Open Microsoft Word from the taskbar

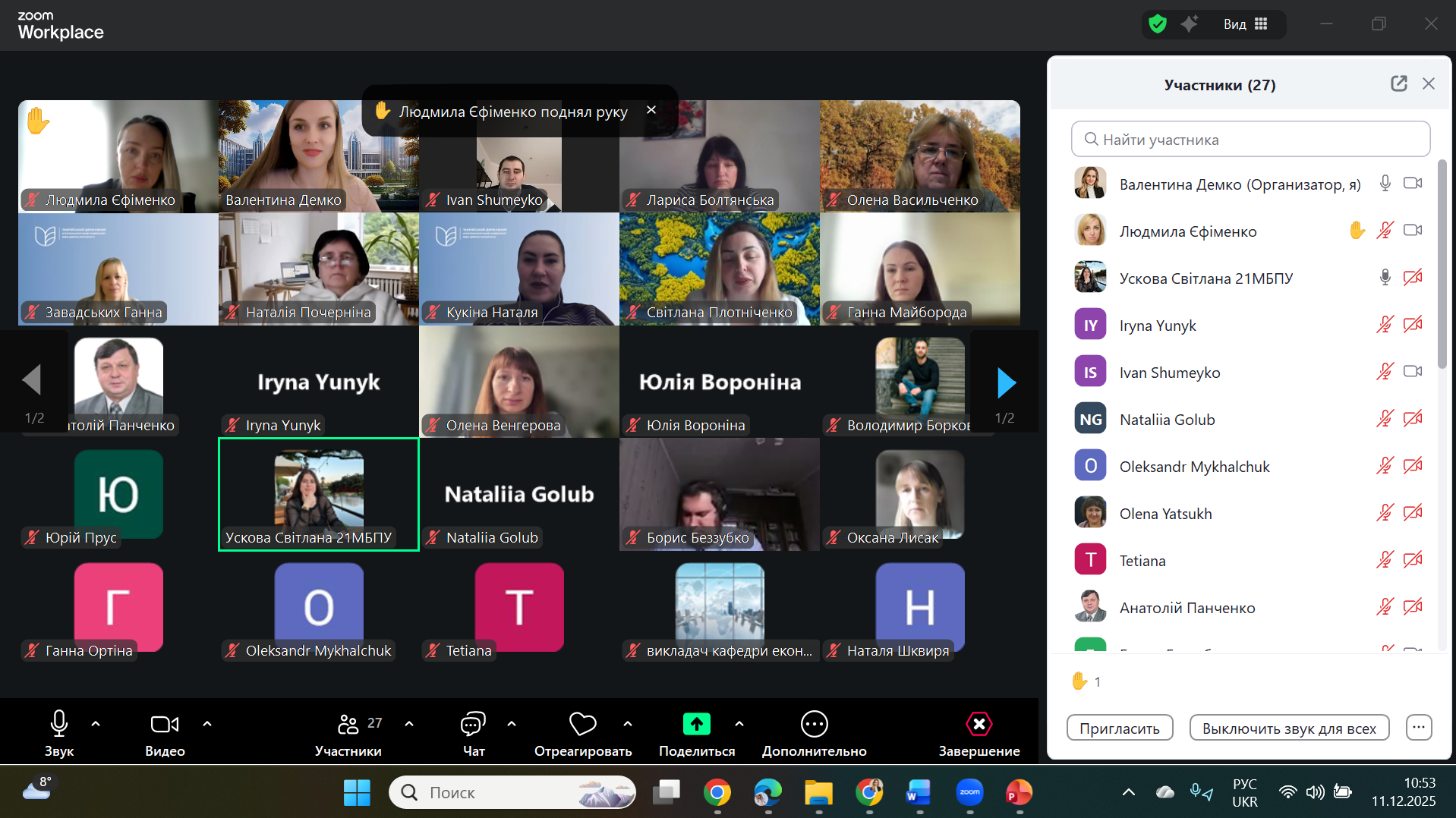[919, 793]
